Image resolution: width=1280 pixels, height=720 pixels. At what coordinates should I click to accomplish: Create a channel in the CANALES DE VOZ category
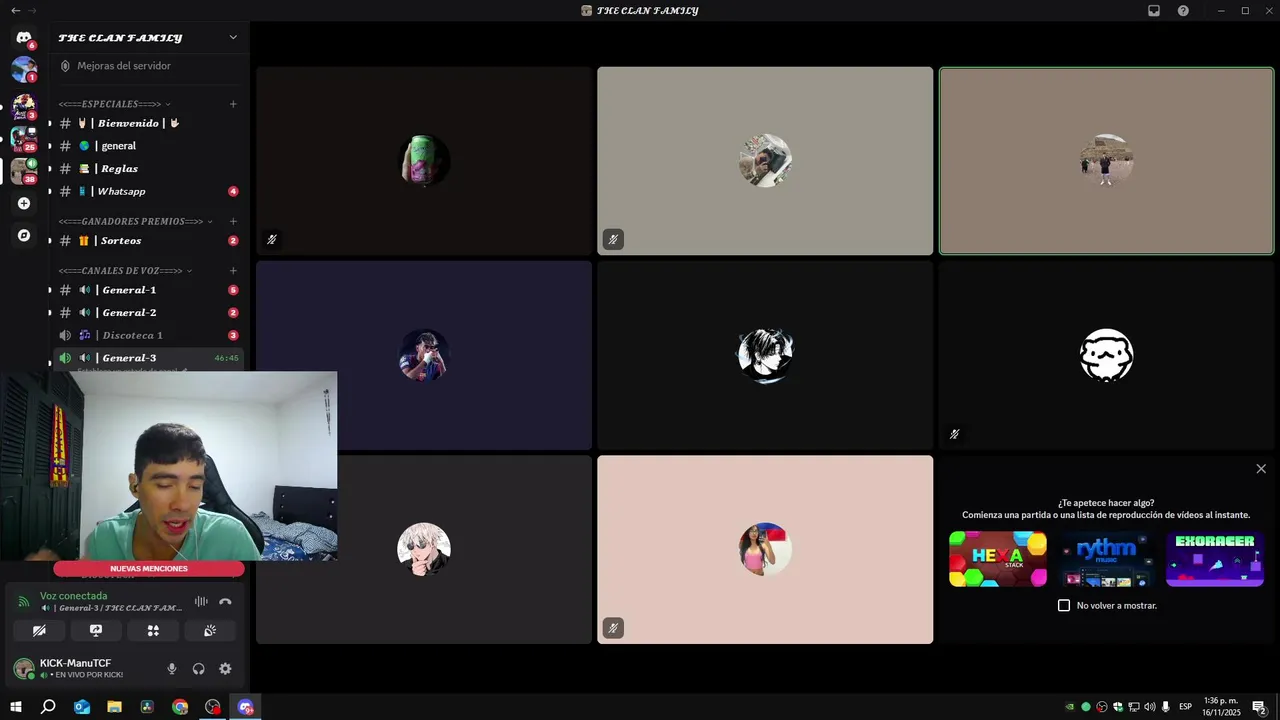click(x=233, y=271)
